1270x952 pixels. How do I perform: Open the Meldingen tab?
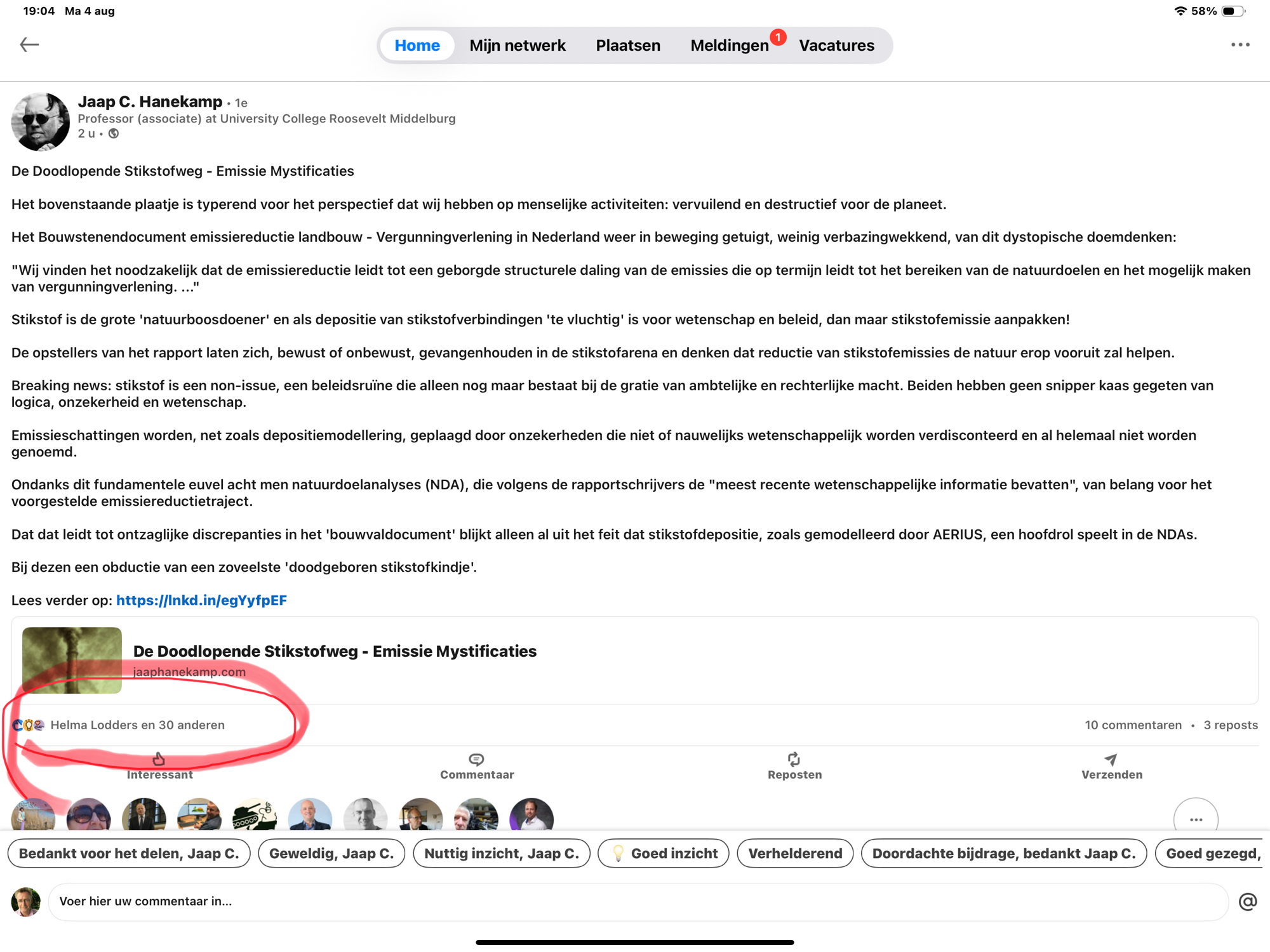729,46
